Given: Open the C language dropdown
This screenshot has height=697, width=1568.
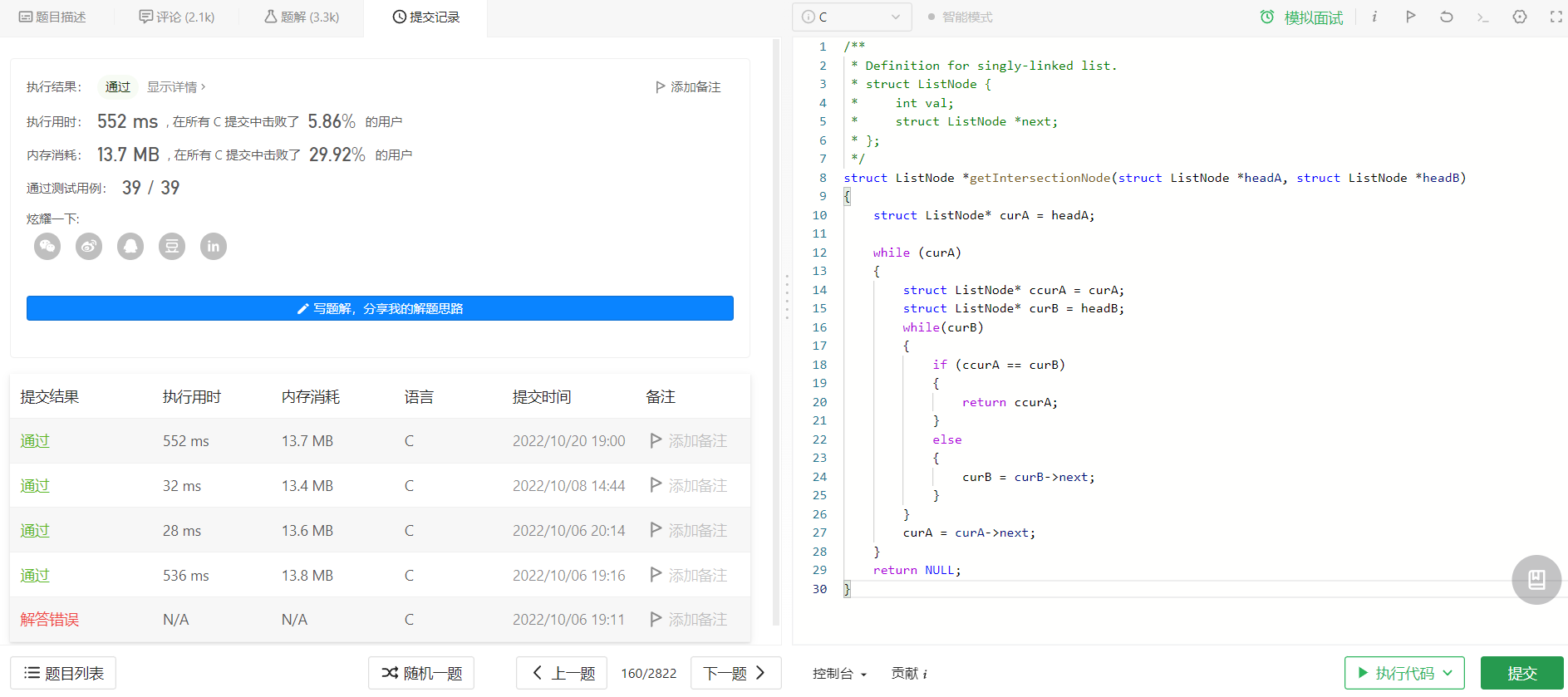Looking at the screenshot, I should tap(852, 17).
